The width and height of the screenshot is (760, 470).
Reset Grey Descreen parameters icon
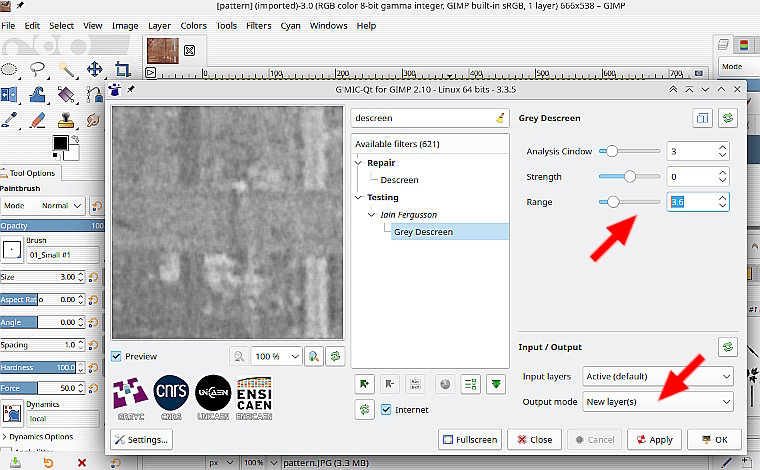pos(728,118)
